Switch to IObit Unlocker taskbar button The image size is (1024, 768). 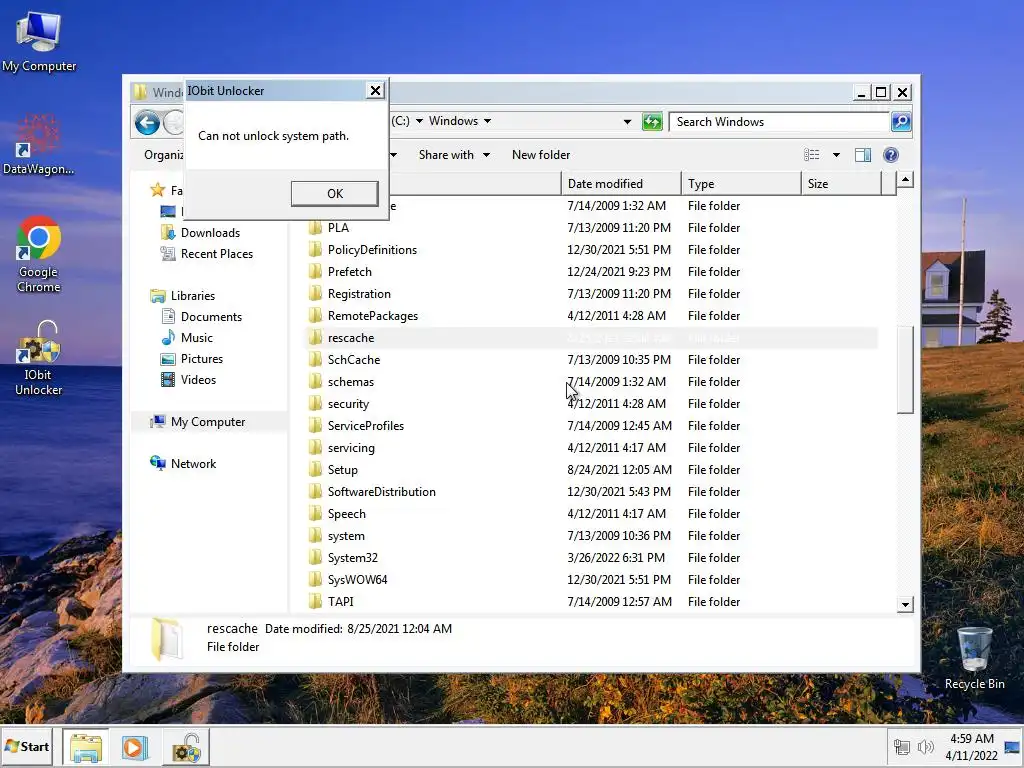point(186,747)
